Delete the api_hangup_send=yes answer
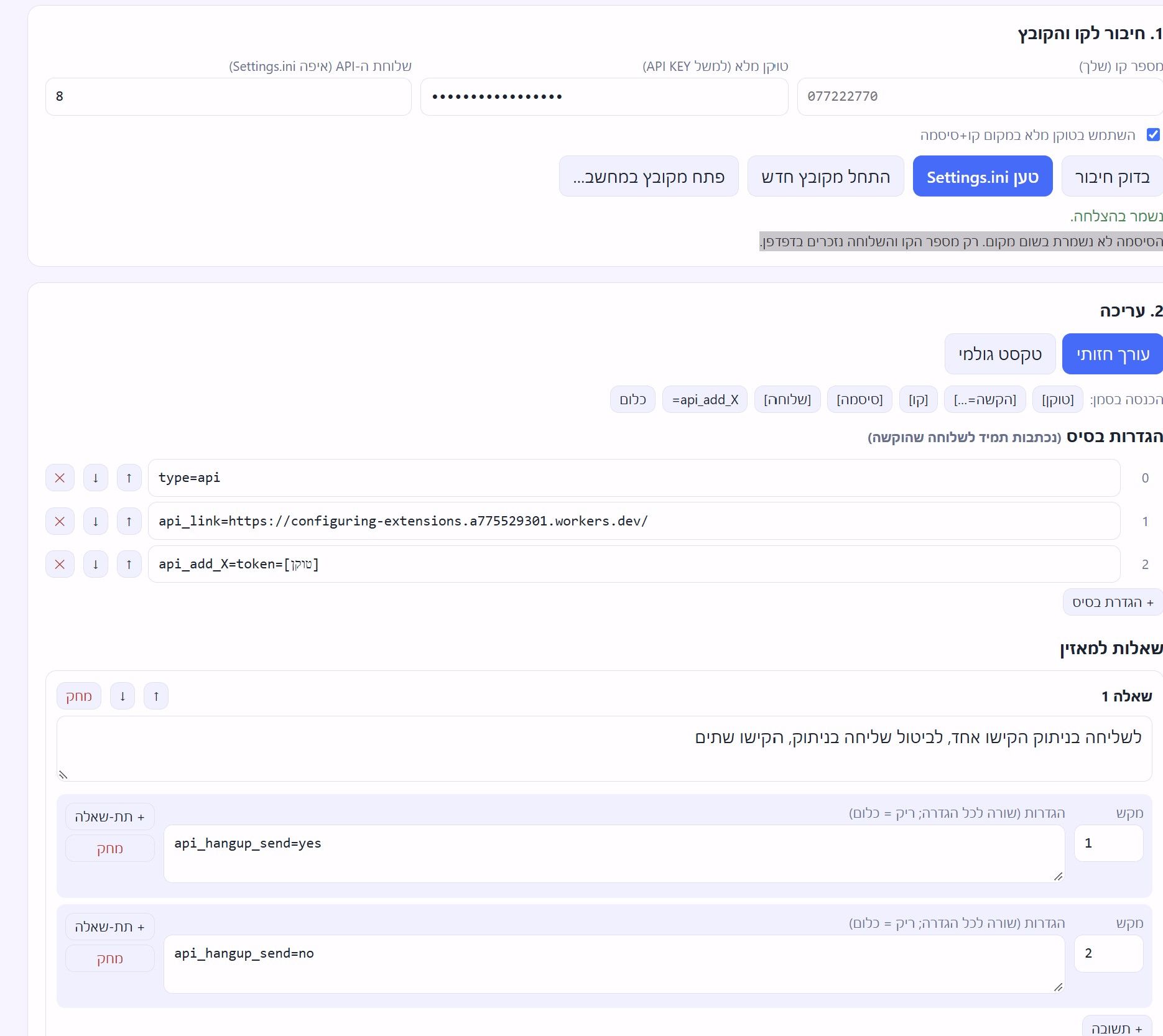The height and width of the screenshot is (1036, 1163). (109, 848)
